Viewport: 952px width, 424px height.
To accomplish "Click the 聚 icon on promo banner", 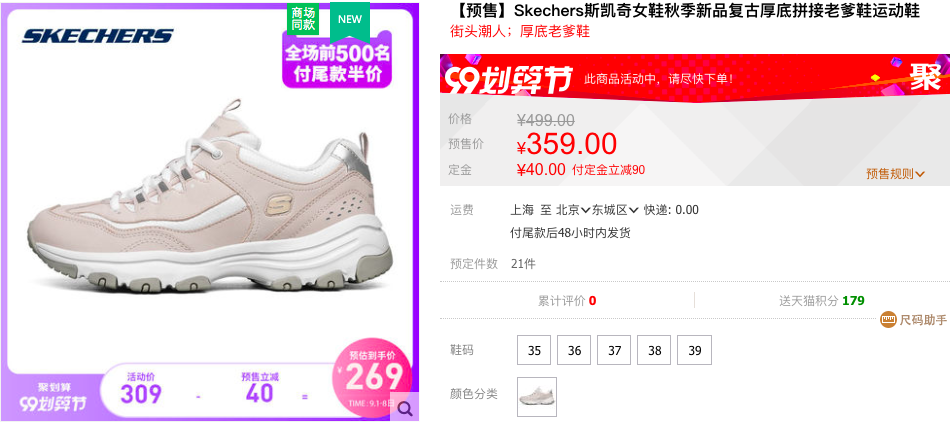I will (x=925, y=77).
